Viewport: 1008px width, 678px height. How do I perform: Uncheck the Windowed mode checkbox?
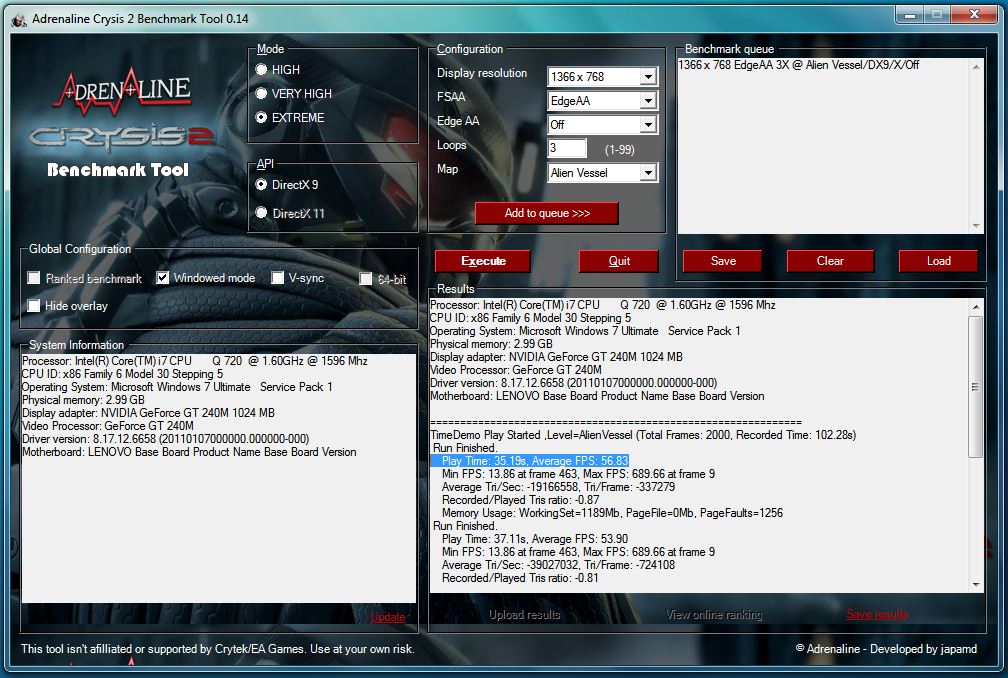[x=163, y=278]
